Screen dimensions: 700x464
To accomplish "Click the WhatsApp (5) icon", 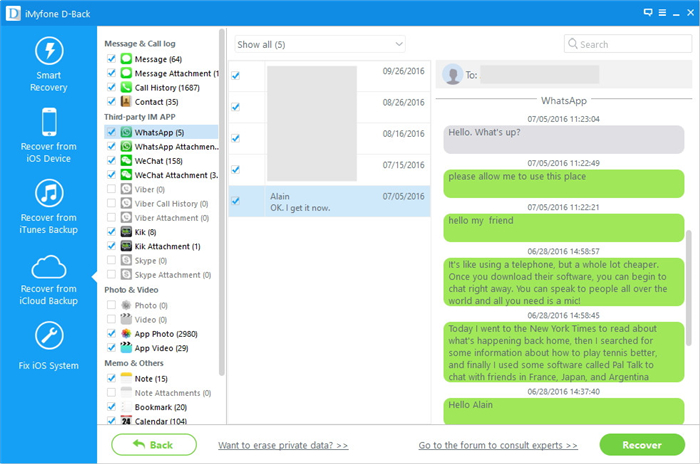I will coord(126,132).
